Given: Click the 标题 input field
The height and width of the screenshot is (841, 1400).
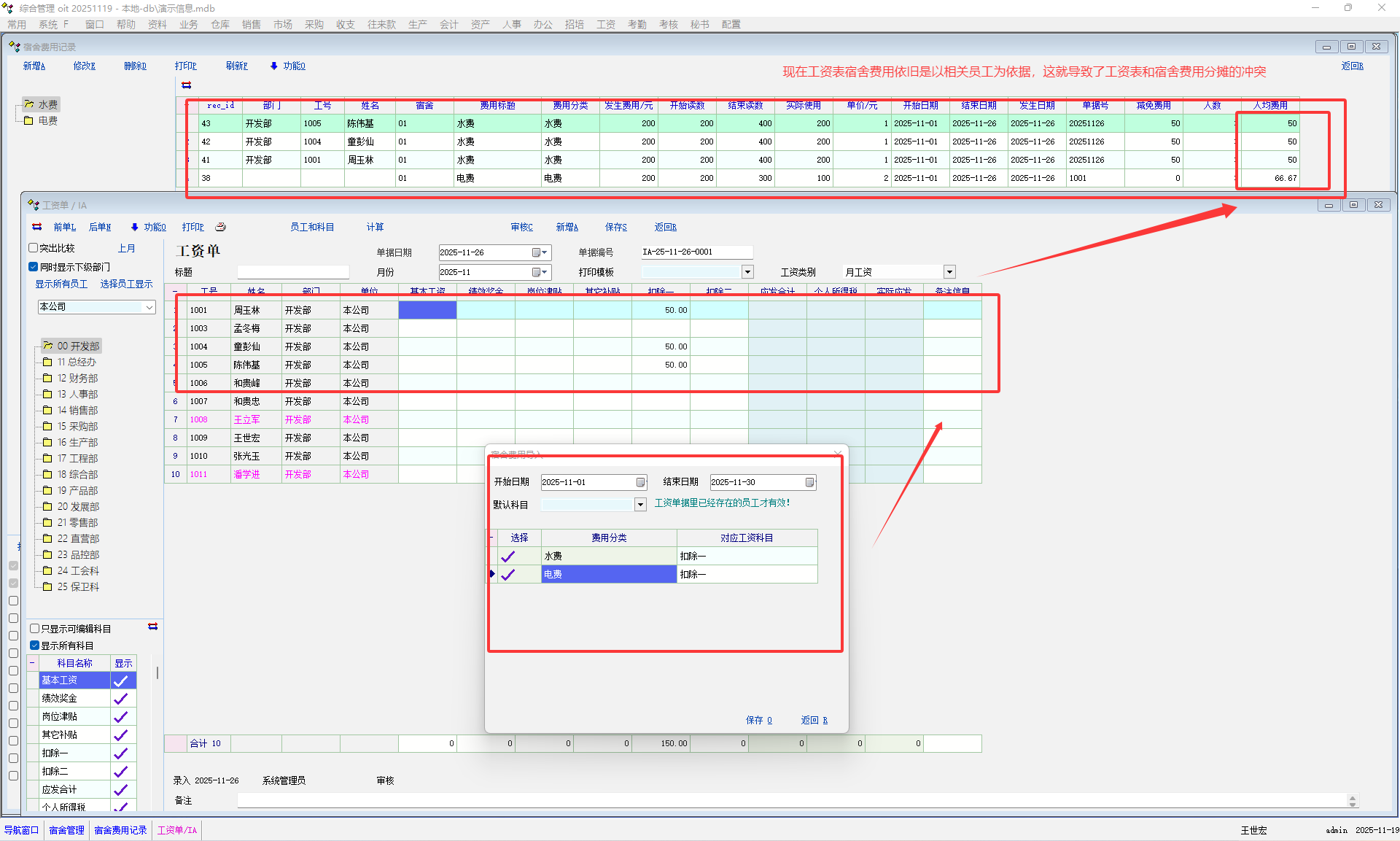Looking at the screenshot, I should [293, 272].
